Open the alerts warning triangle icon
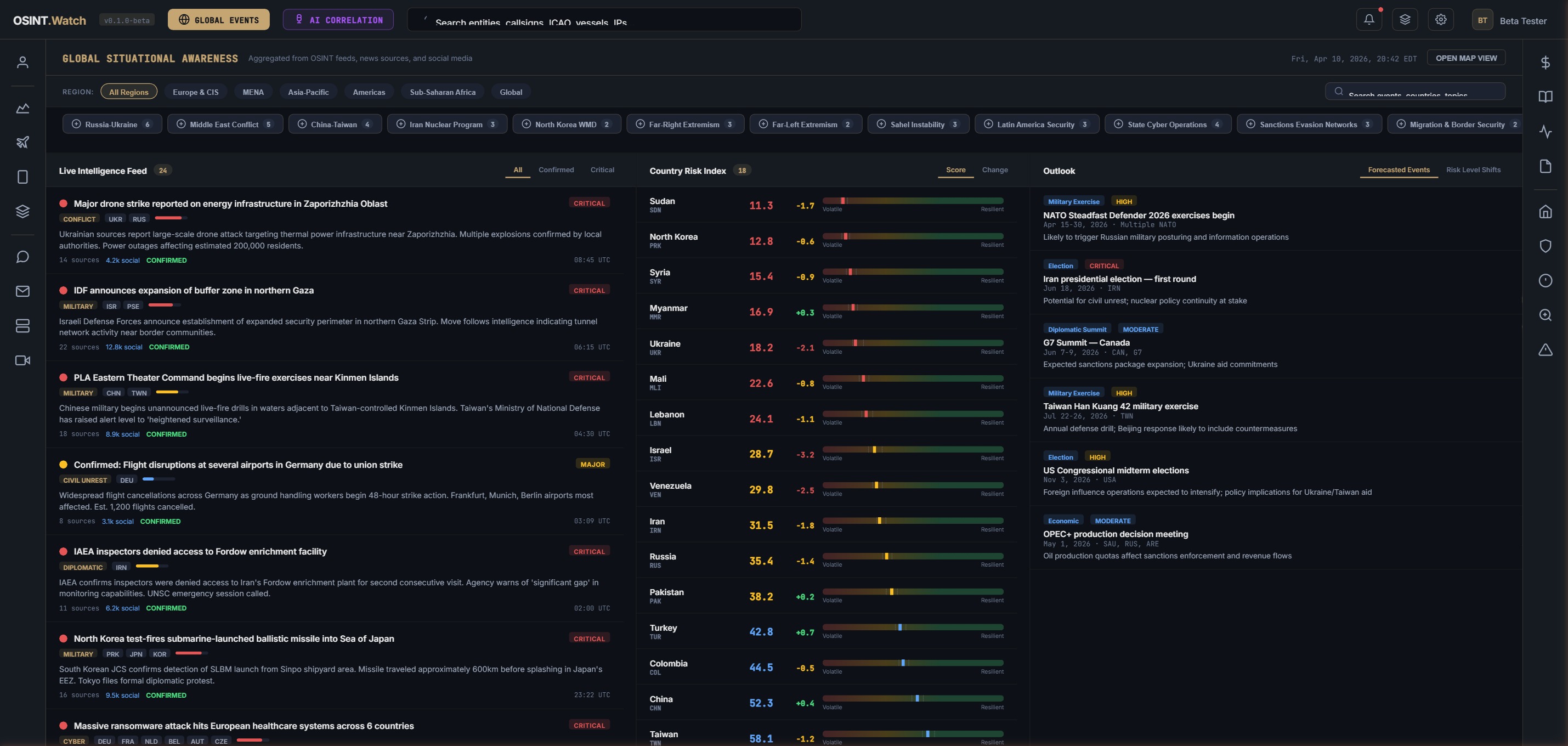 (x=1546, y=349)
